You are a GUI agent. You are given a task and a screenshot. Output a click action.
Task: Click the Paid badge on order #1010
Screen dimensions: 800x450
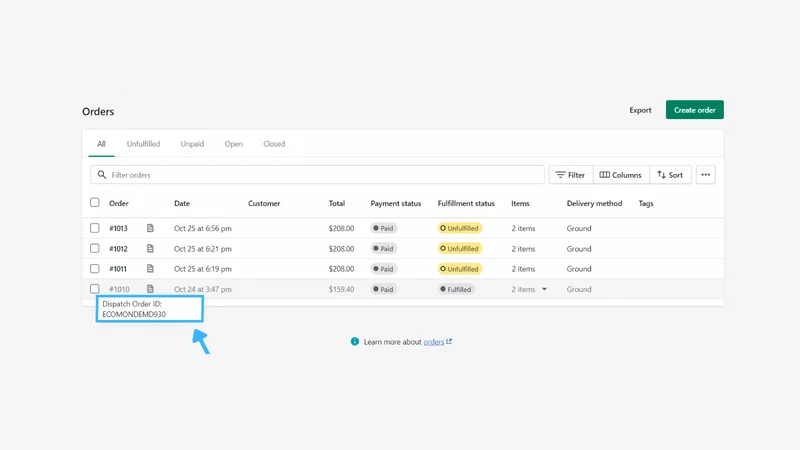pos(384,289)
